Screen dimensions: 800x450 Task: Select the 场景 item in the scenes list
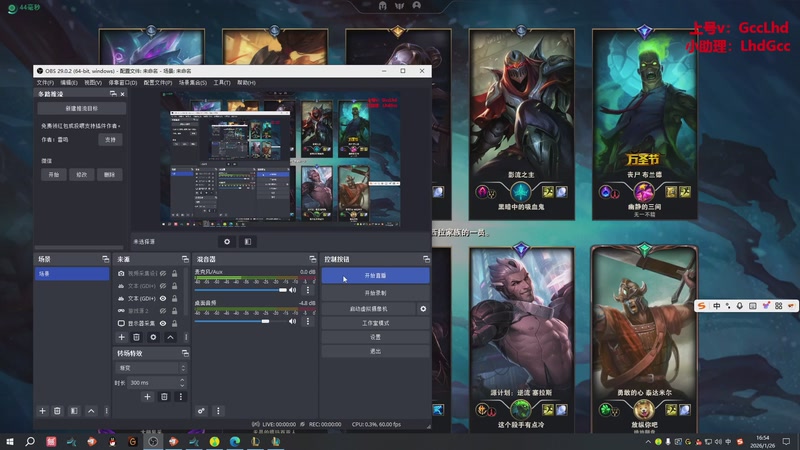[x=72, y=274]
